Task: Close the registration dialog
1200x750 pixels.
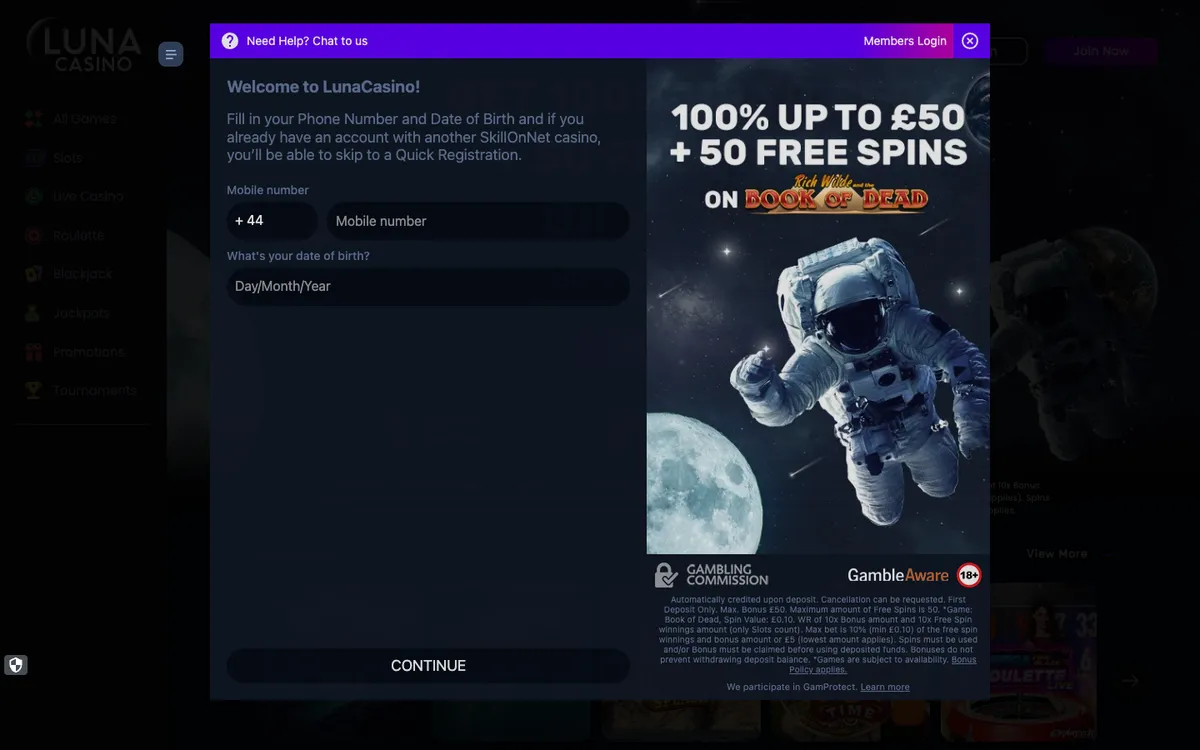Action: 970,41
